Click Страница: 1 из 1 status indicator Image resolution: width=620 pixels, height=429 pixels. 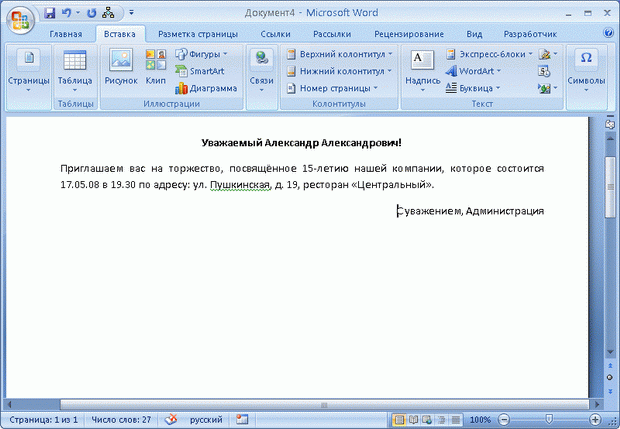(43, 420)
